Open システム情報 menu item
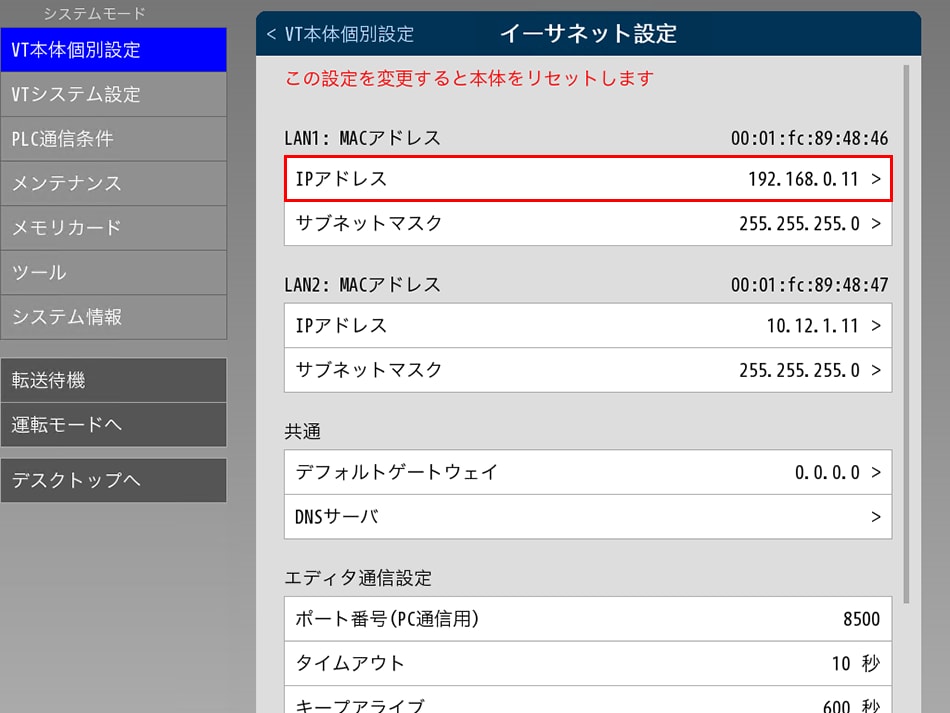The height and width of the screenshot is (713, 950). tap(113, 317)
